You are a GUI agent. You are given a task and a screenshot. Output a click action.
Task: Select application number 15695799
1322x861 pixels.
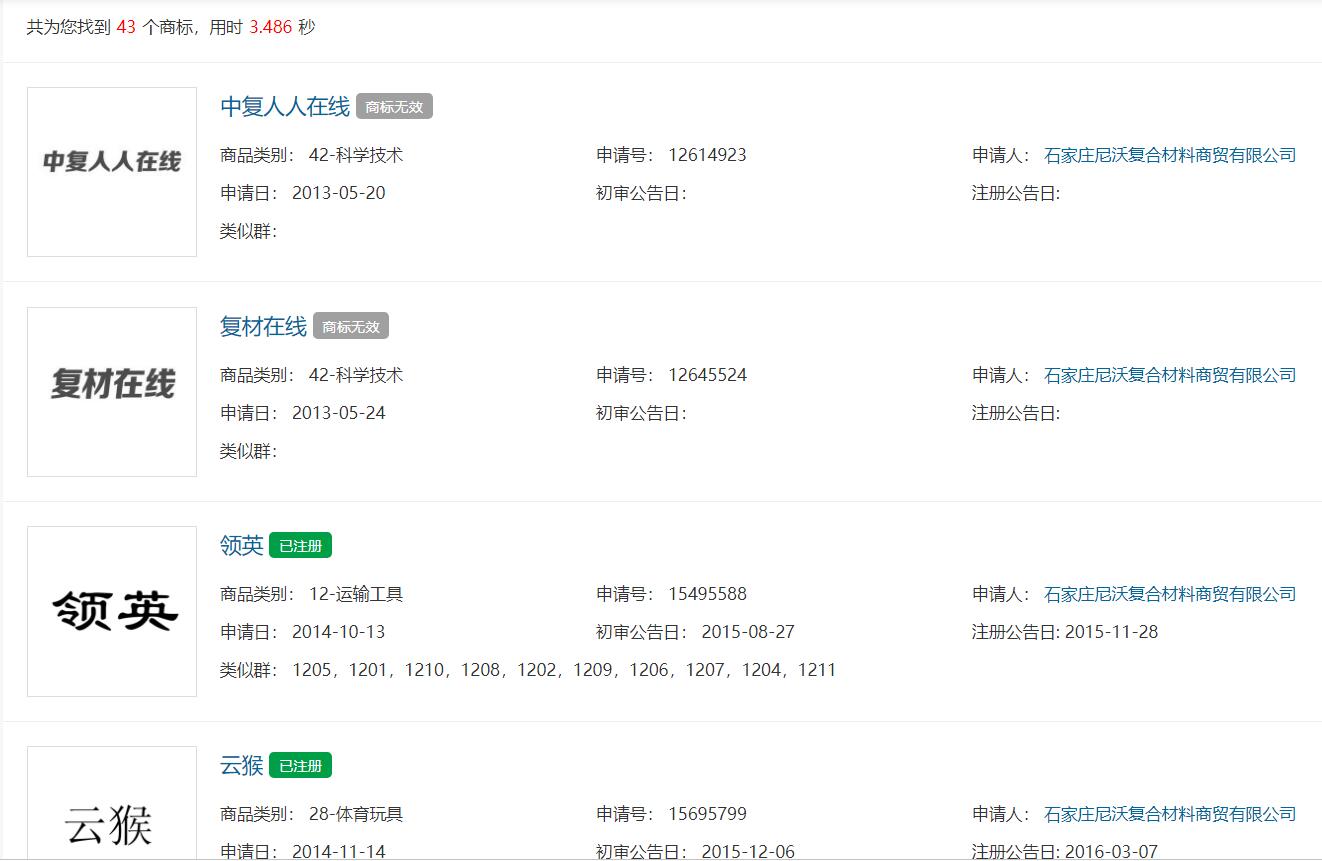tap(707, 814)
